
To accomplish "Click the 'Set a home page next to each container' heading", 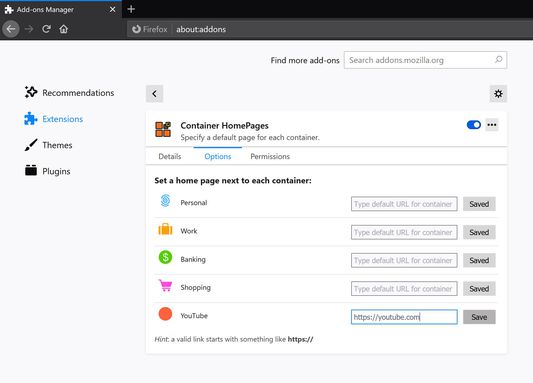I will pos(233,180).
